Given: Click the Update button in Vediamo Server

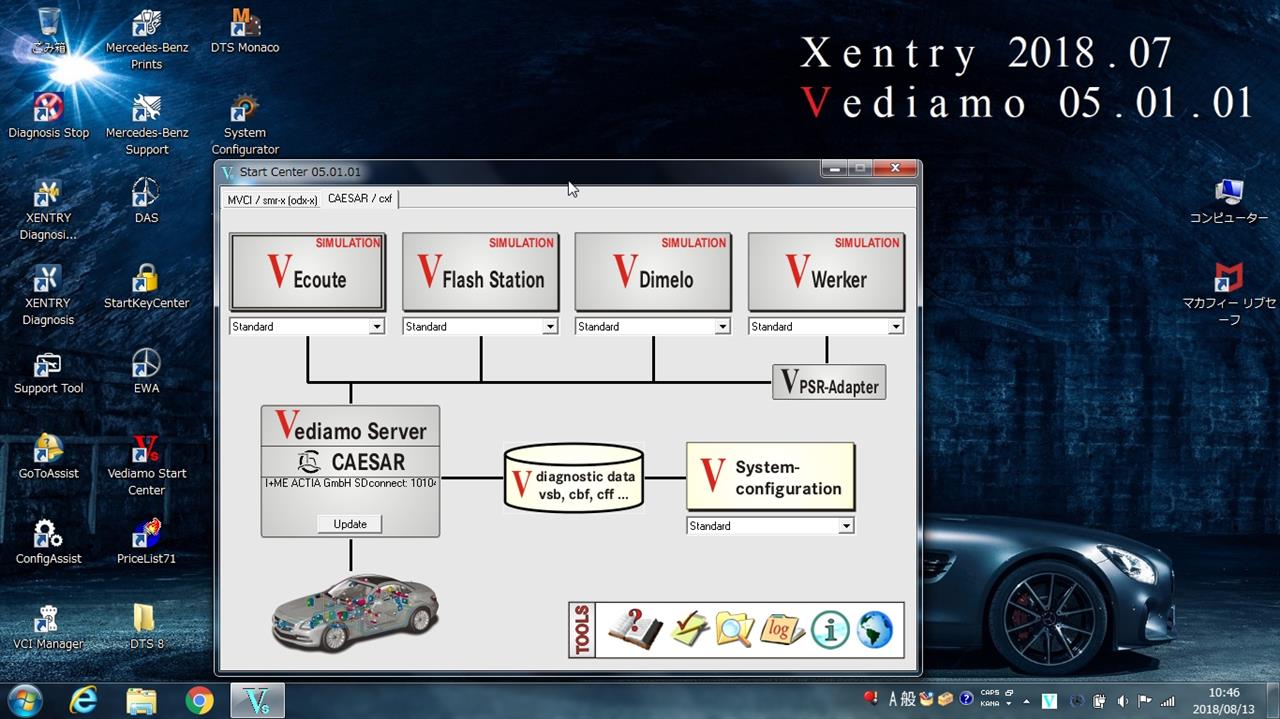Looking at the screenshot, I should pos(350,524).
